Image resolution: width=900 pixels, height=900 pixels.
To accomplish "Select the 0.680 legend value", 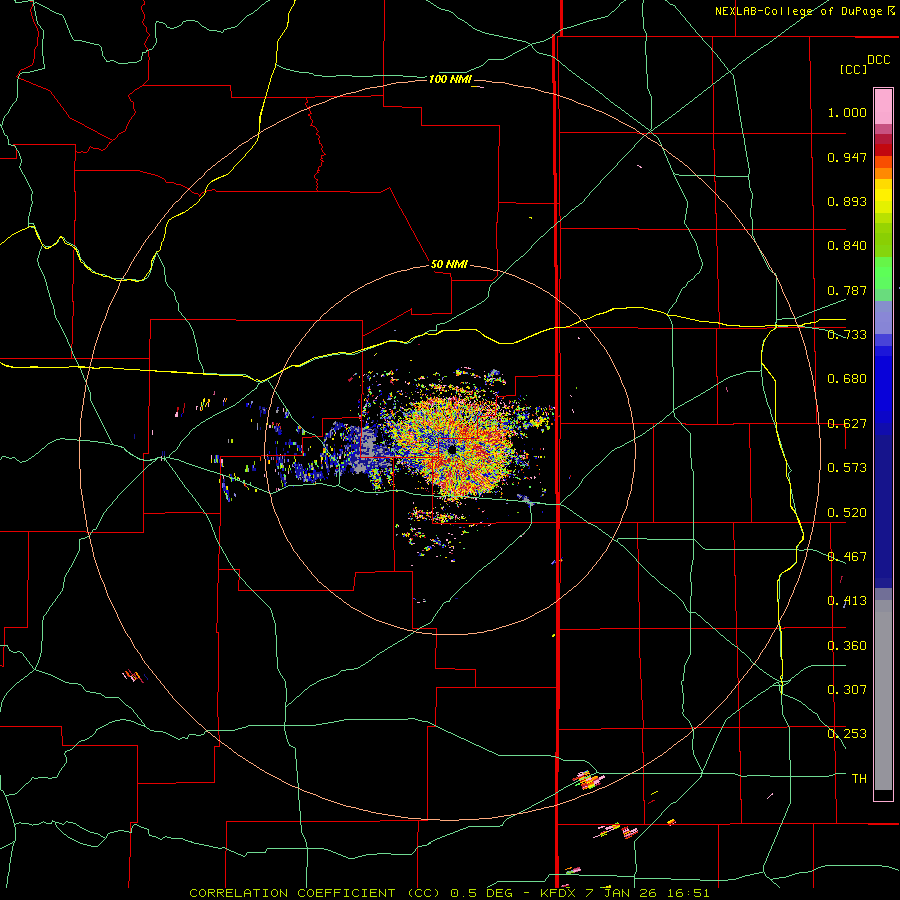I will [x=847, y=379].
